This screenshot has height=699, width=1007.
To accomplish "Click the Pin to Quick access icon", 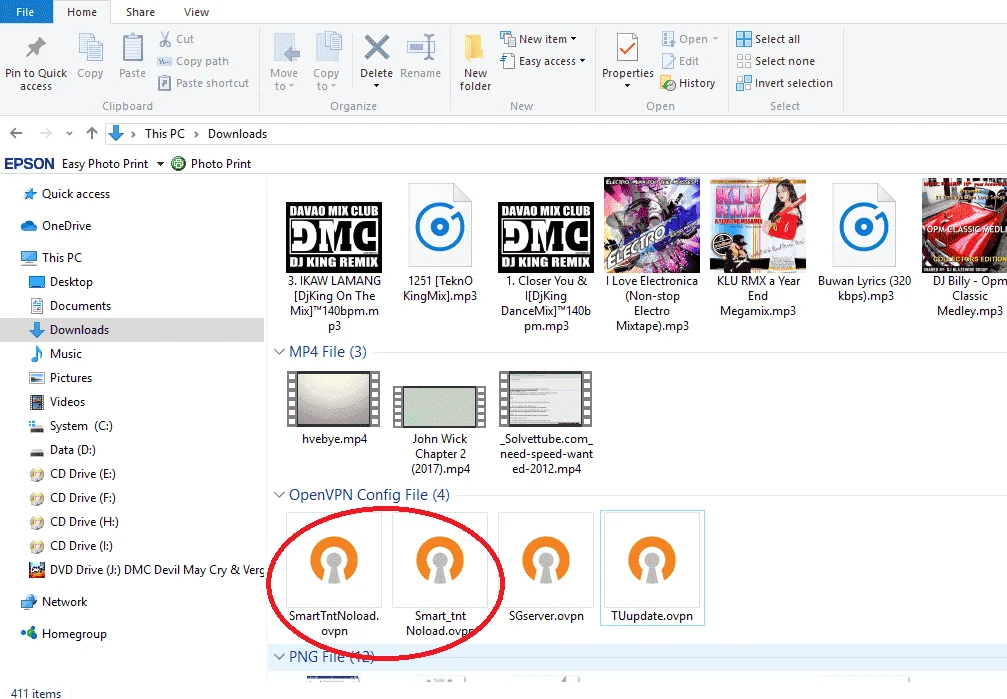I will (x=35, y=48).
